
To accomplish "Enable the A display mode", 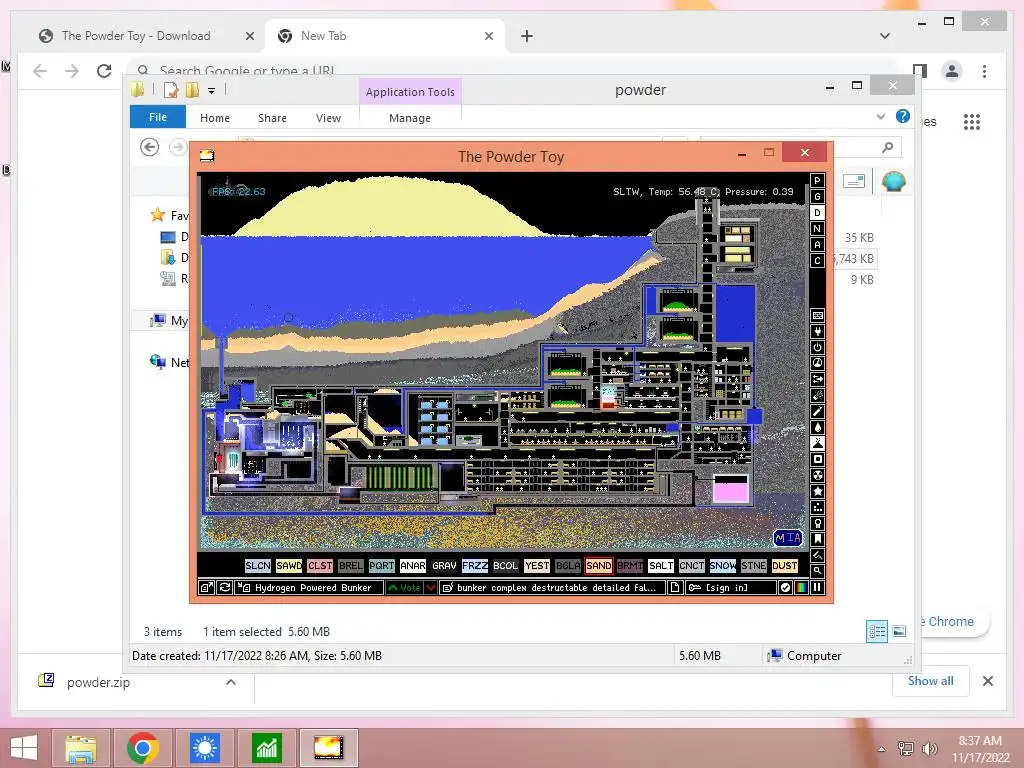I will click(x=817, y=245).
